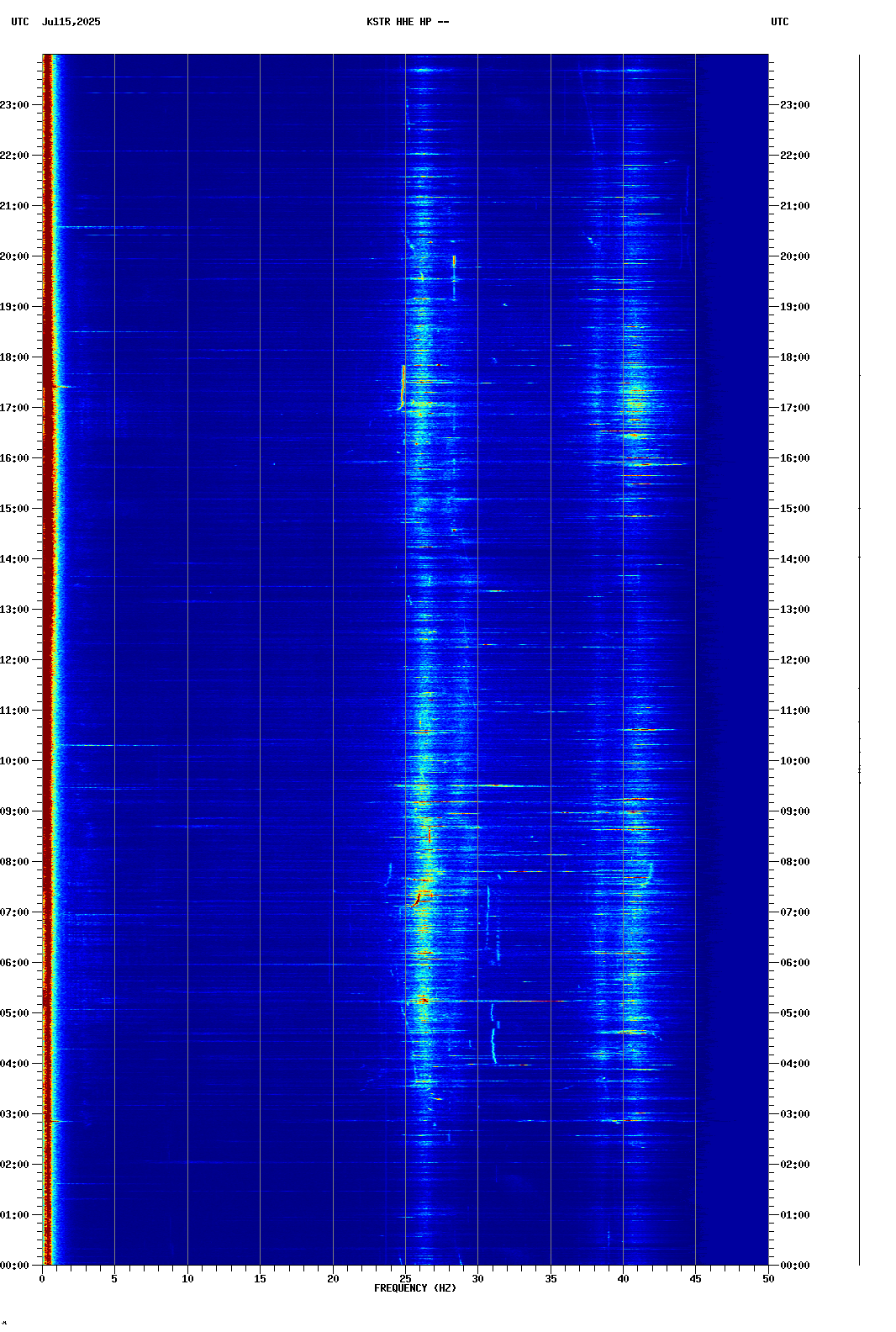The height and width of the screenshot is (1332, 896).
Task: Click the 15 Hz frequency tick label
Action: [260, 1279]
